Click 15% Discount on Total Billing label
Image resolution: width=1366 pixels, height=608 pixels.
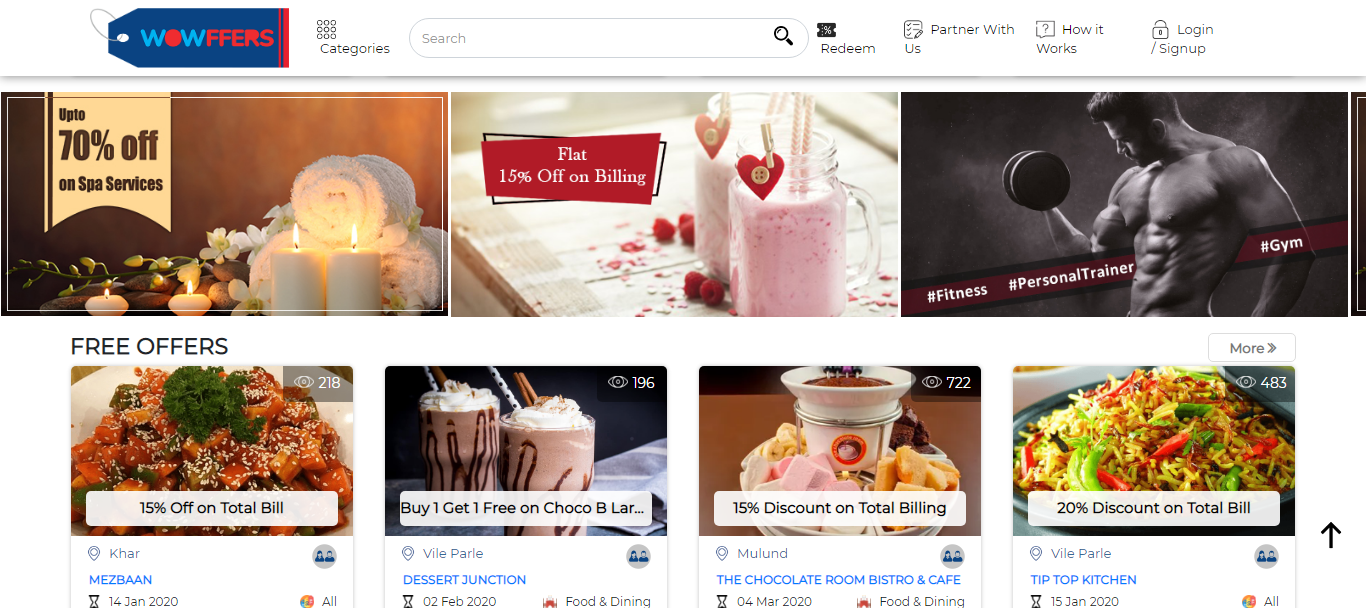click(x=840, y=508)
